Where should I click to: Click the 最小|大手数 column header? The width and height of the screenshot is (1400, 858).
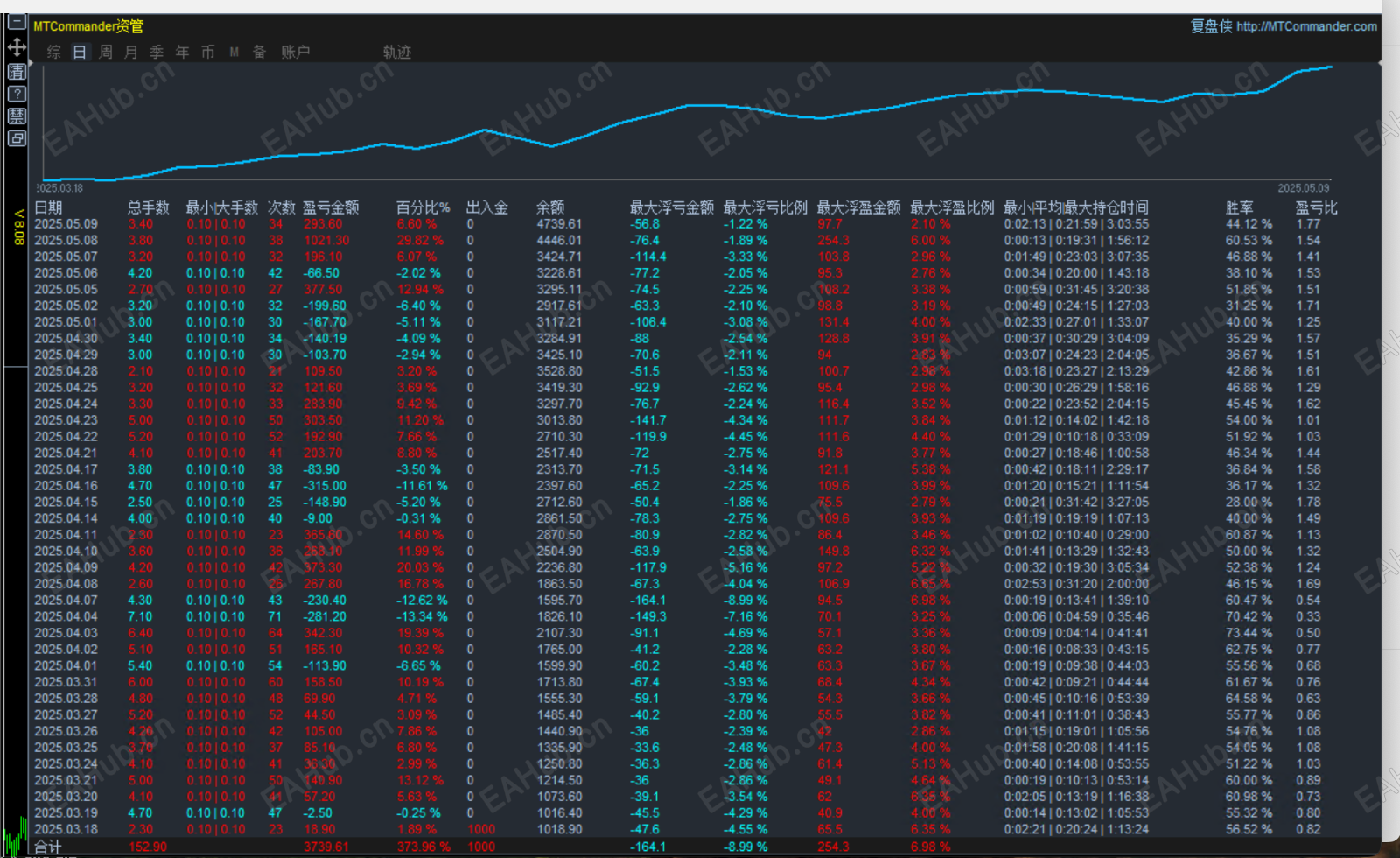pos(222,207)
